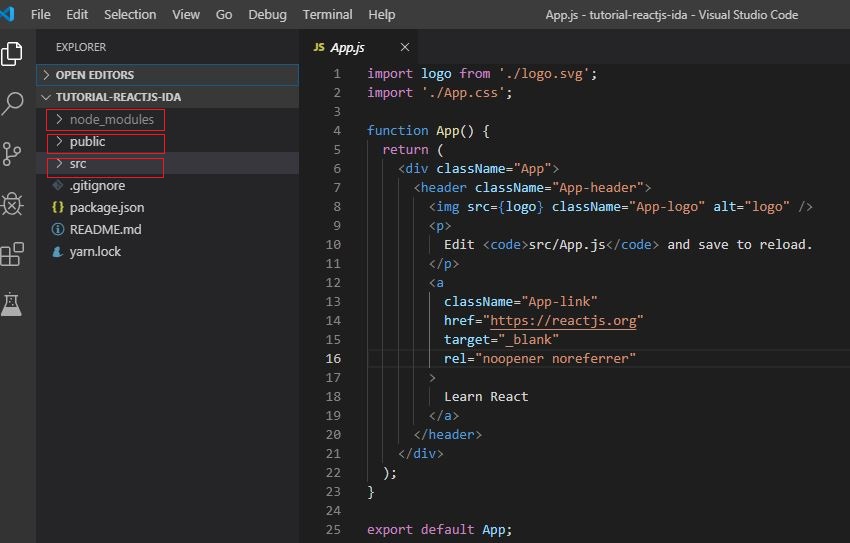
Task: Open the README.md file
Action: coord(105,229)
